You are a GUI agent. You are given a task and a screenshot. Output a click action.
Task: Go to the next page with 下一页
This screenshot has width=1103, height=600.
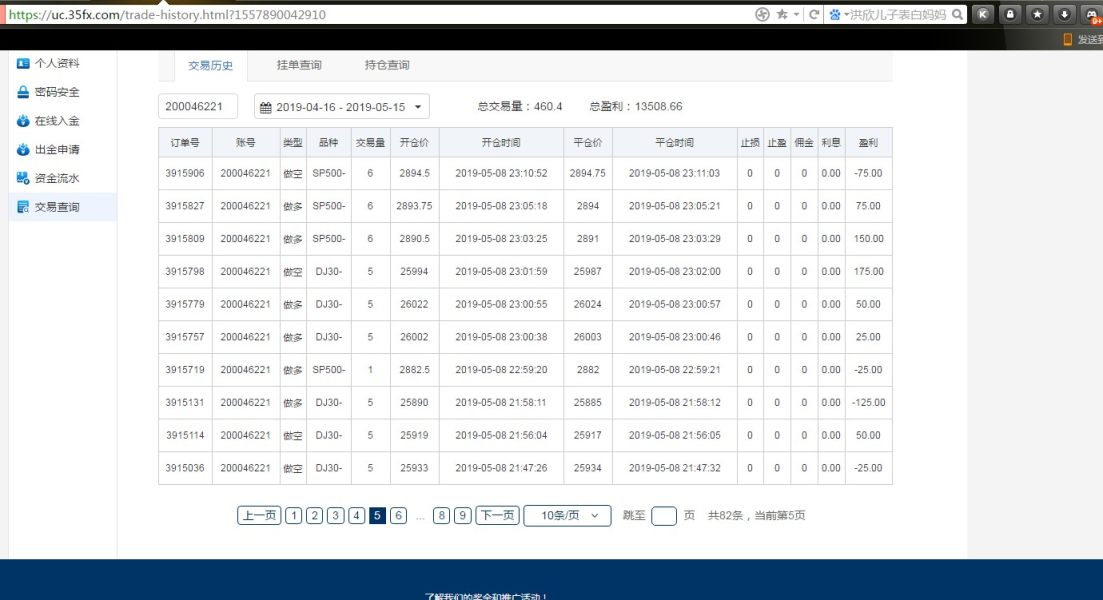pos(497,516)
